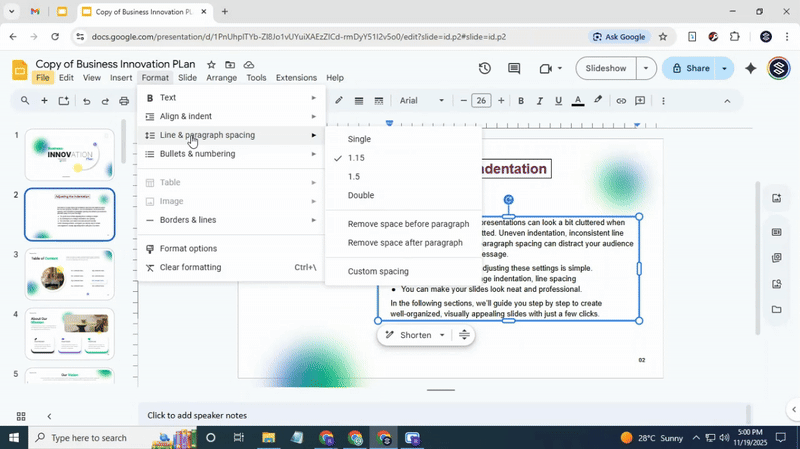Image resolution: width=800 pixels, height=449 pixels.
Task: Choose Double line spacing
Action: 361,195
